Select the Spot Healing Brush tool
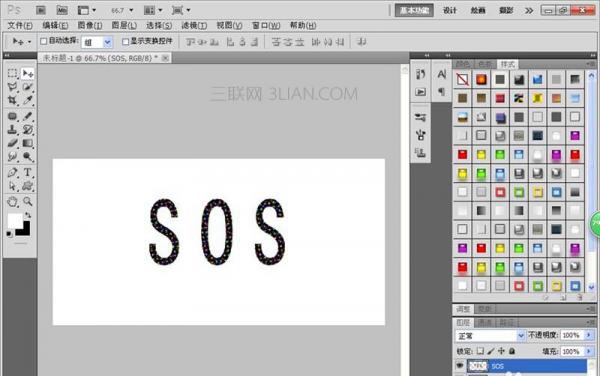 coord(12,116)
